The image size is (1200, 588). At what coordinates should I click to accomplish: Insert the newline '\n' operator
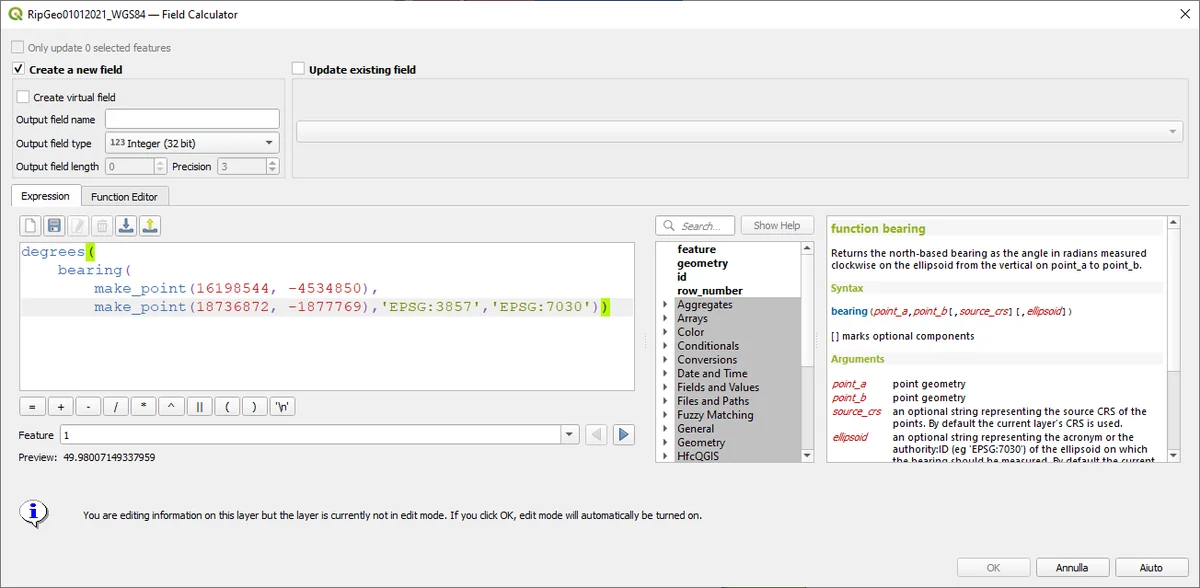click(x=282, y=407)
